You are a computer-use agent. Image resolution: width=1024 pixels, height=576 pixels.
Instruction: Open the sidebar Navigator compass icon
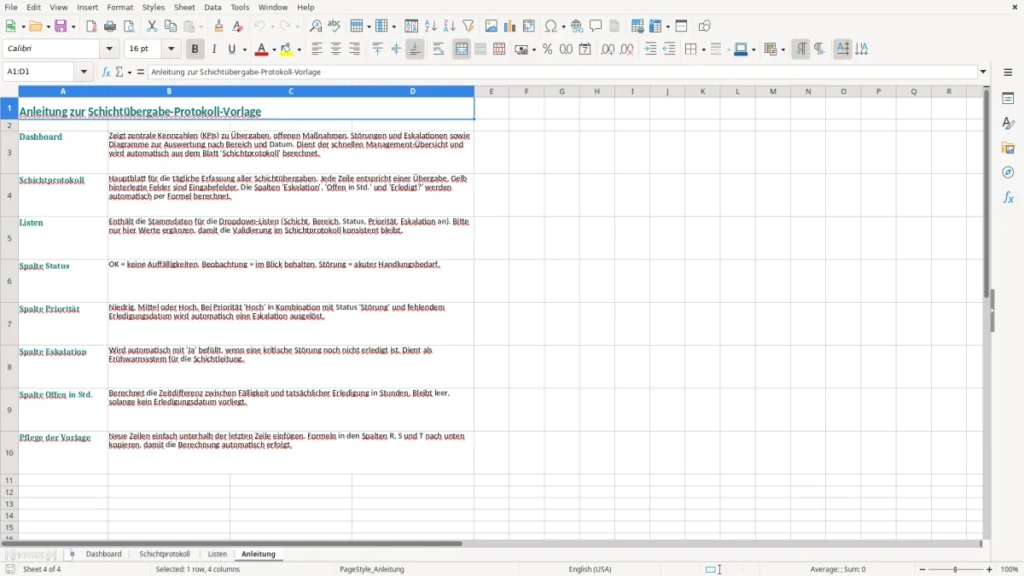[x=1008, y=172]
